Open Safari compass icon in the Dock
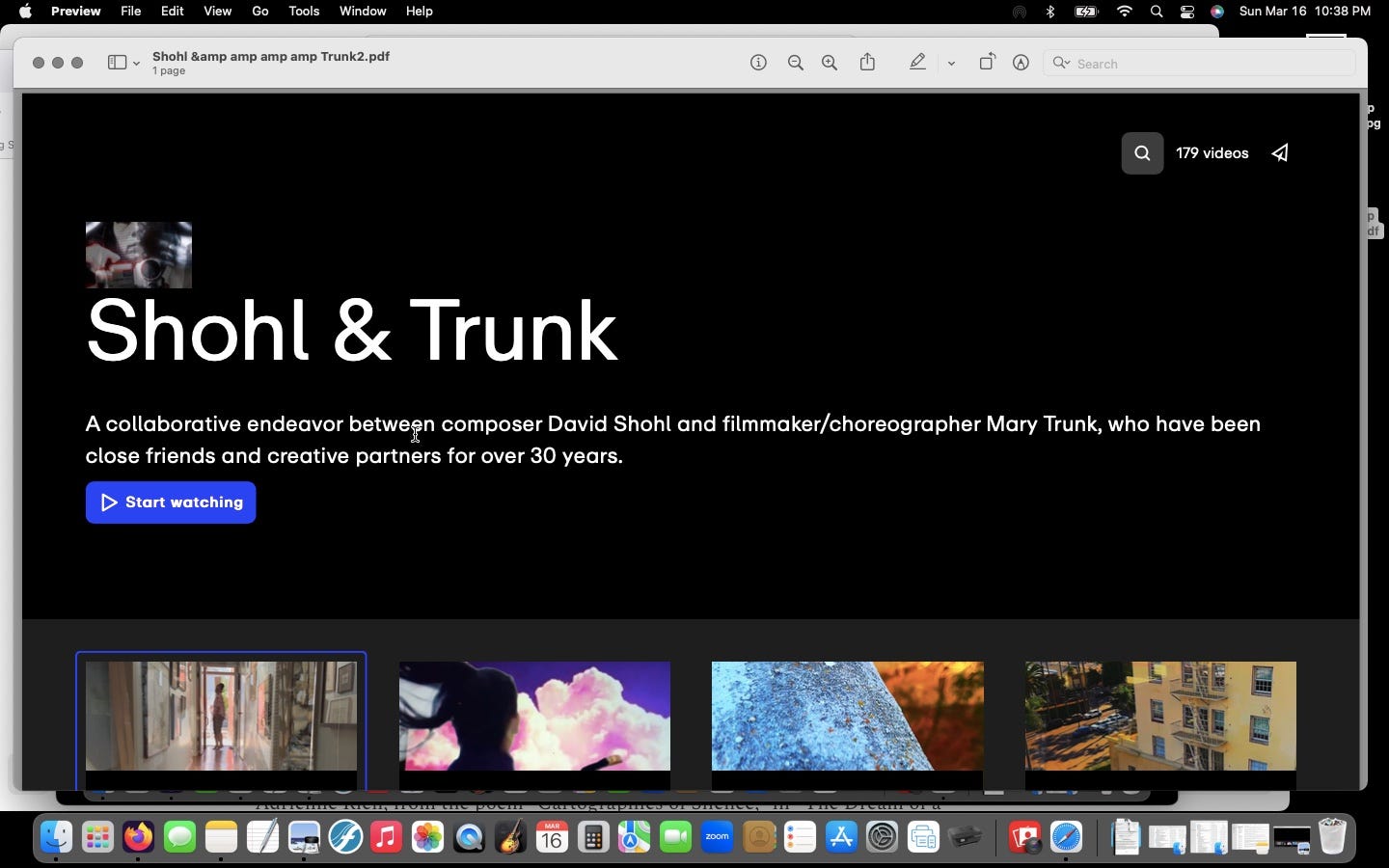Viewport: 1389px width, 868px height. pos(1067,837)
